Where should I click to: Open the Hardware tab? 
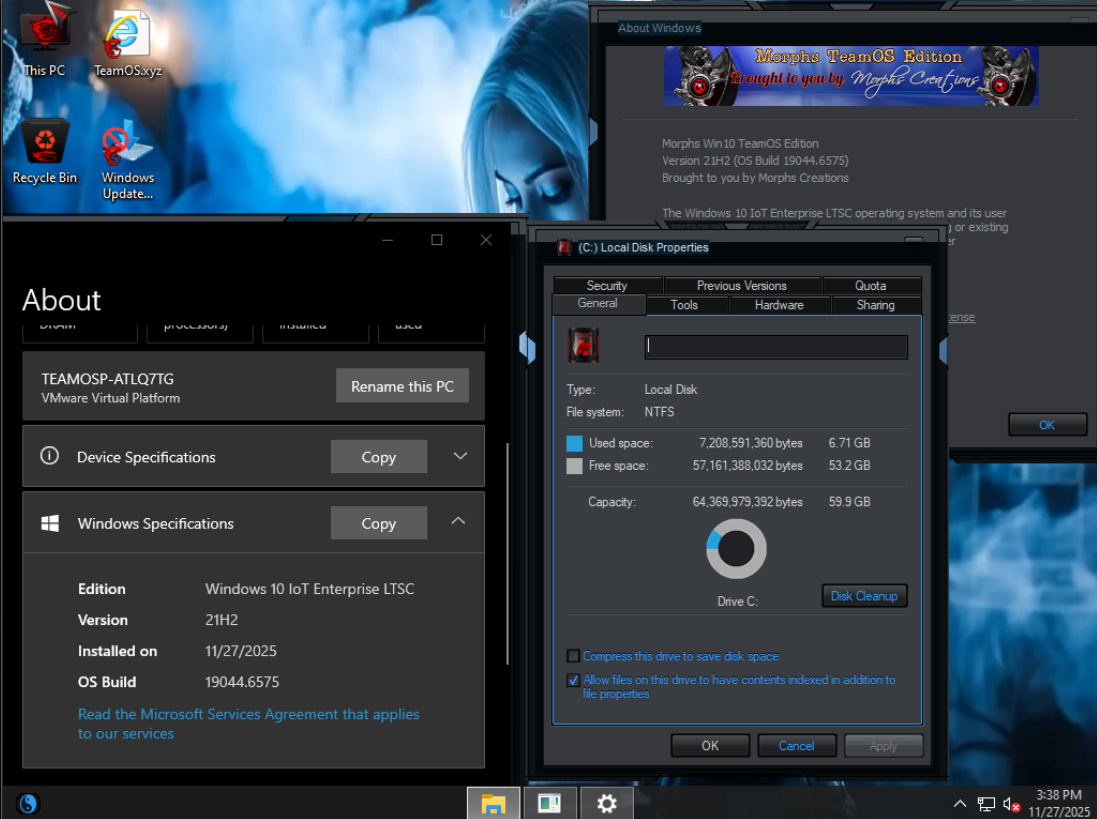[x=779, y=305]
